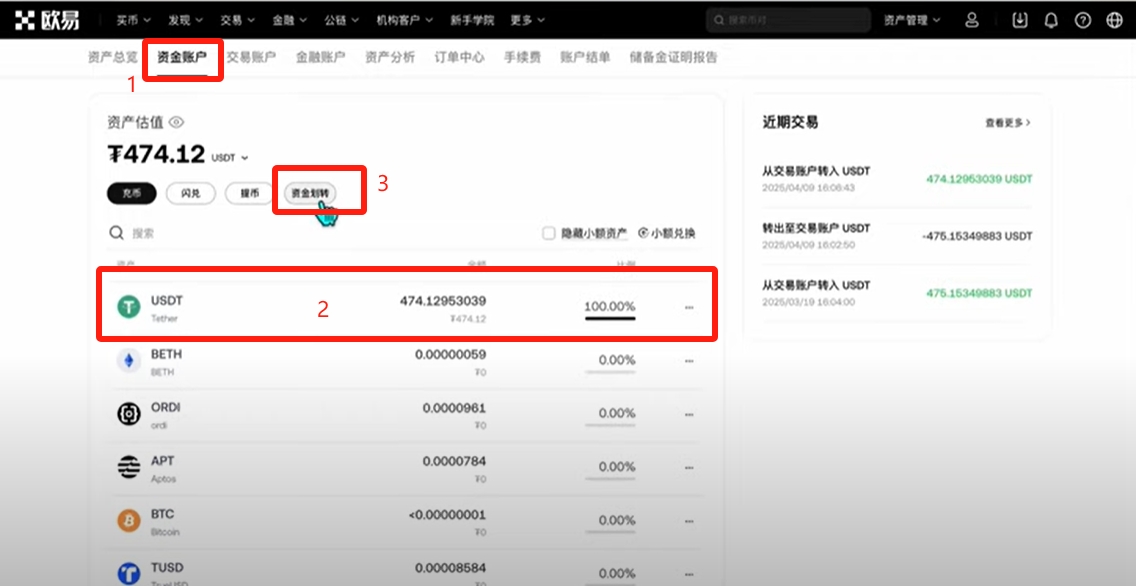This screenshot has width=1136, height=586.
Task: Toggle the asset value eye icon
Action: (x=177, y=122)
